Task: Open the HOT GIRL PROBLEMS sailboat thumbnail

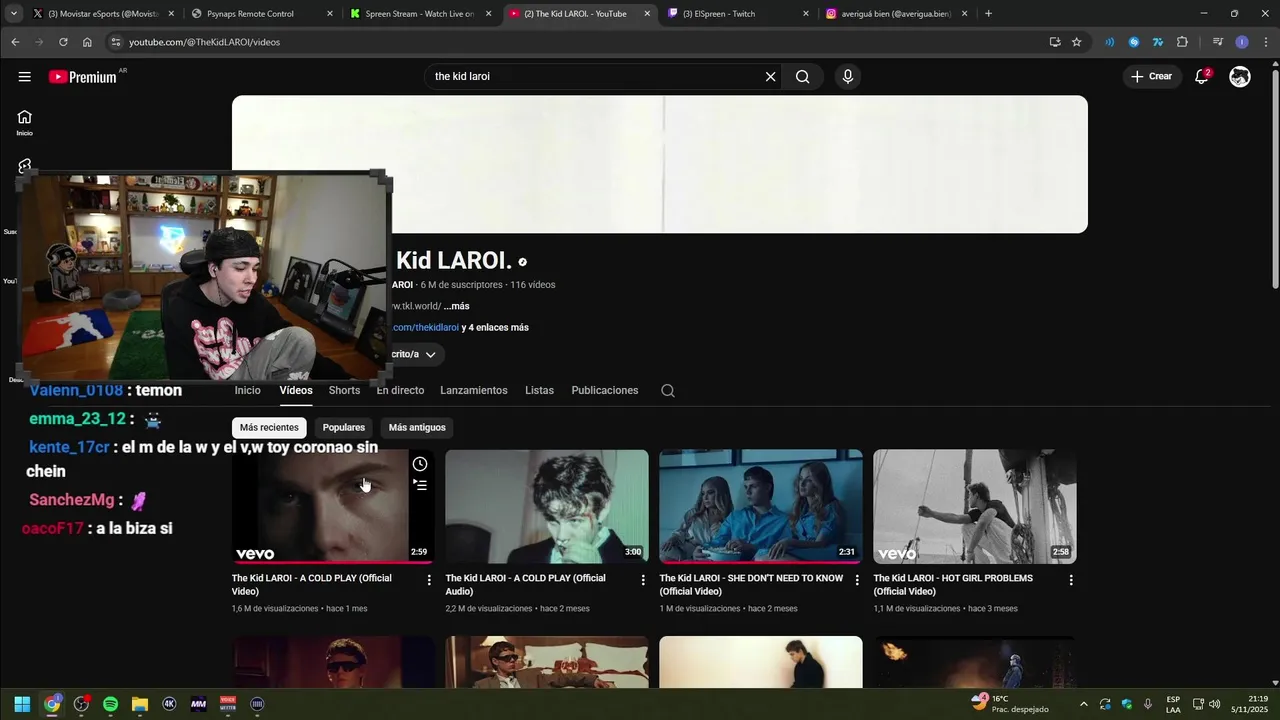Action: click(x=975, y=506)
